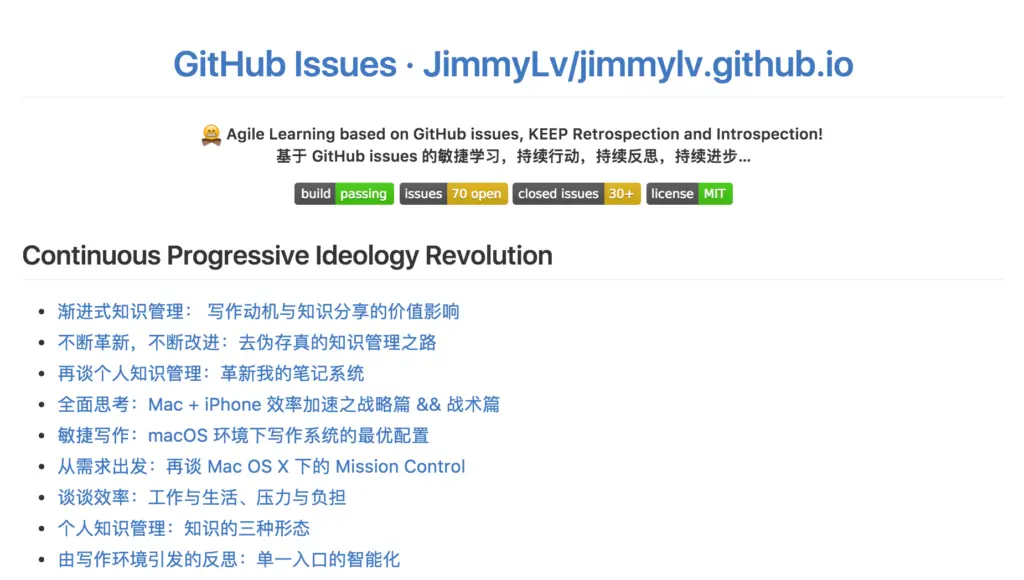Screen dimensions: 1024x580
Task: Click the issues 70 open badge
Action: click(x=453, y=194)
